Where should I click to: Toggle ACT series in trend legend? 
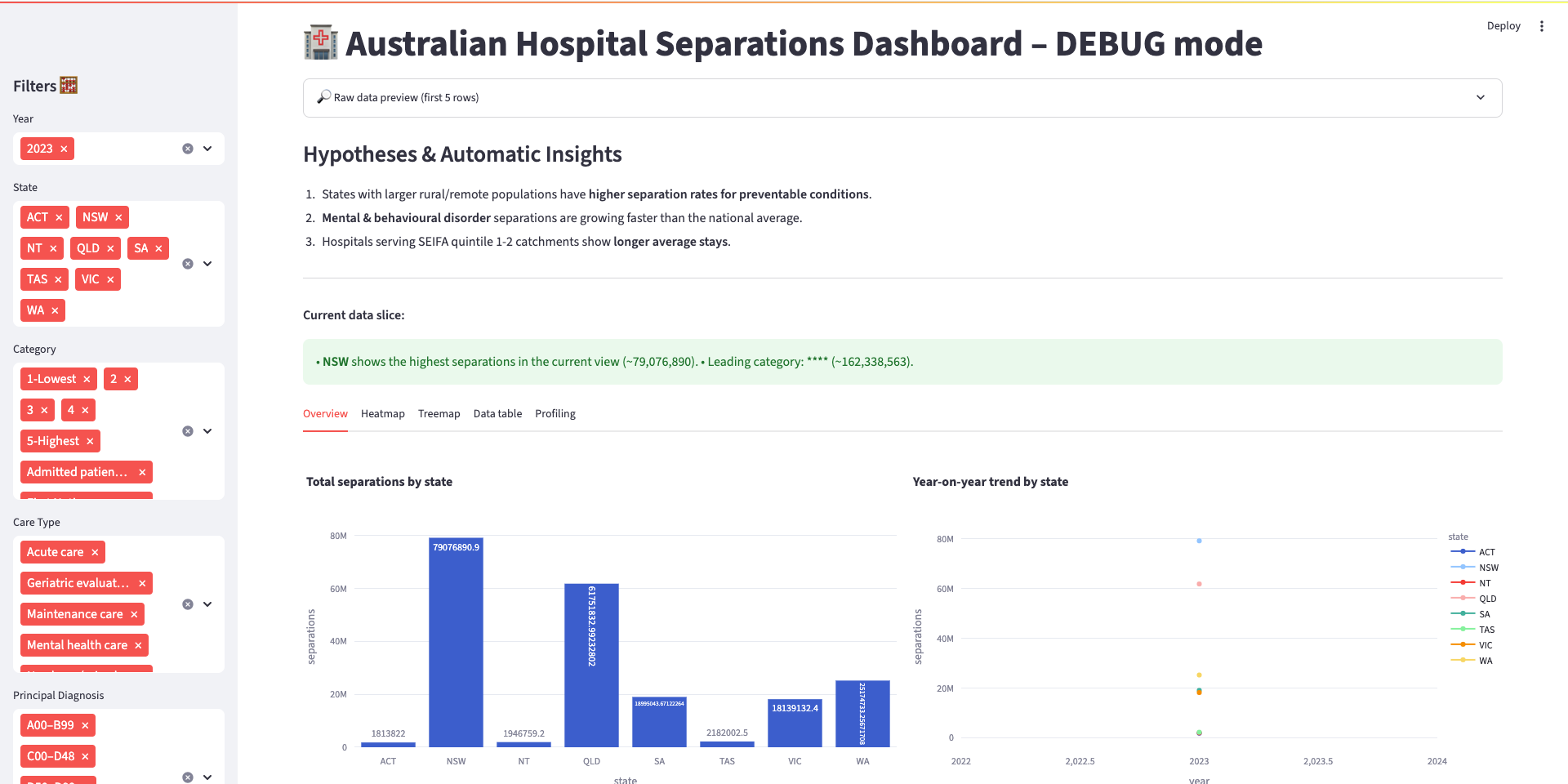(x=1472, y=552)
